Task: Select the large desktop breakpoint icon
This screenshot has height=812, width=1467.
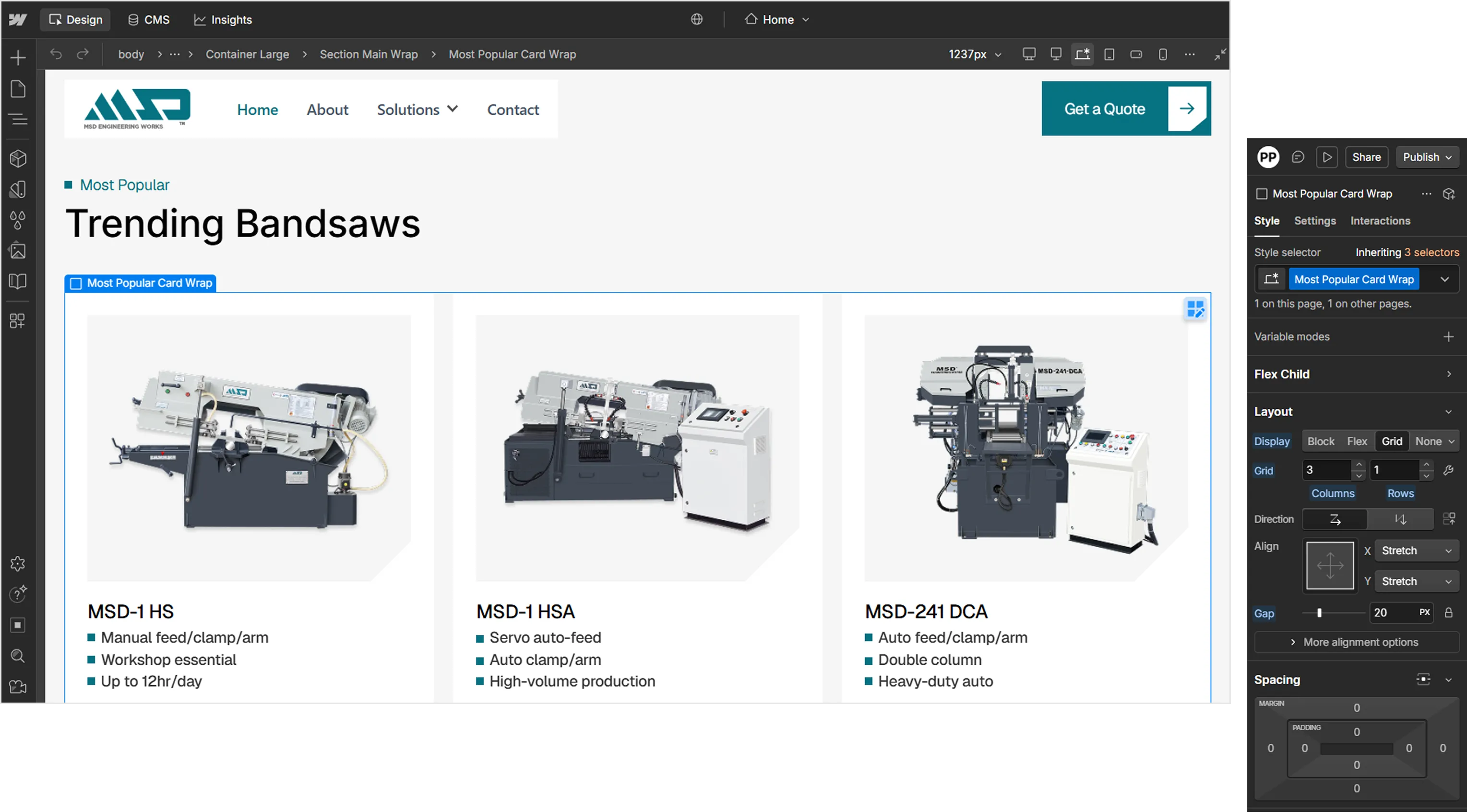Action: pos(1029,54)
